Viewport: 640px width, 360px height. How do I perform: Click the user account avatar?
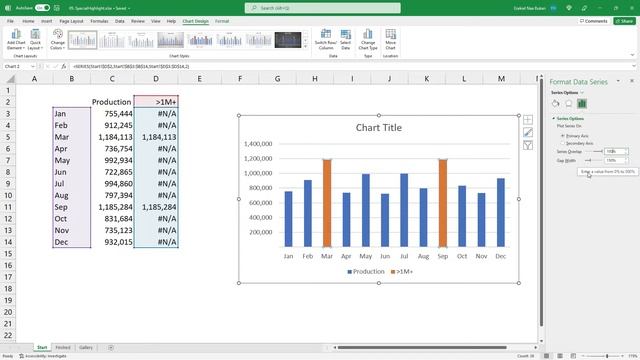pyautogui.click(x=553, y=8)
